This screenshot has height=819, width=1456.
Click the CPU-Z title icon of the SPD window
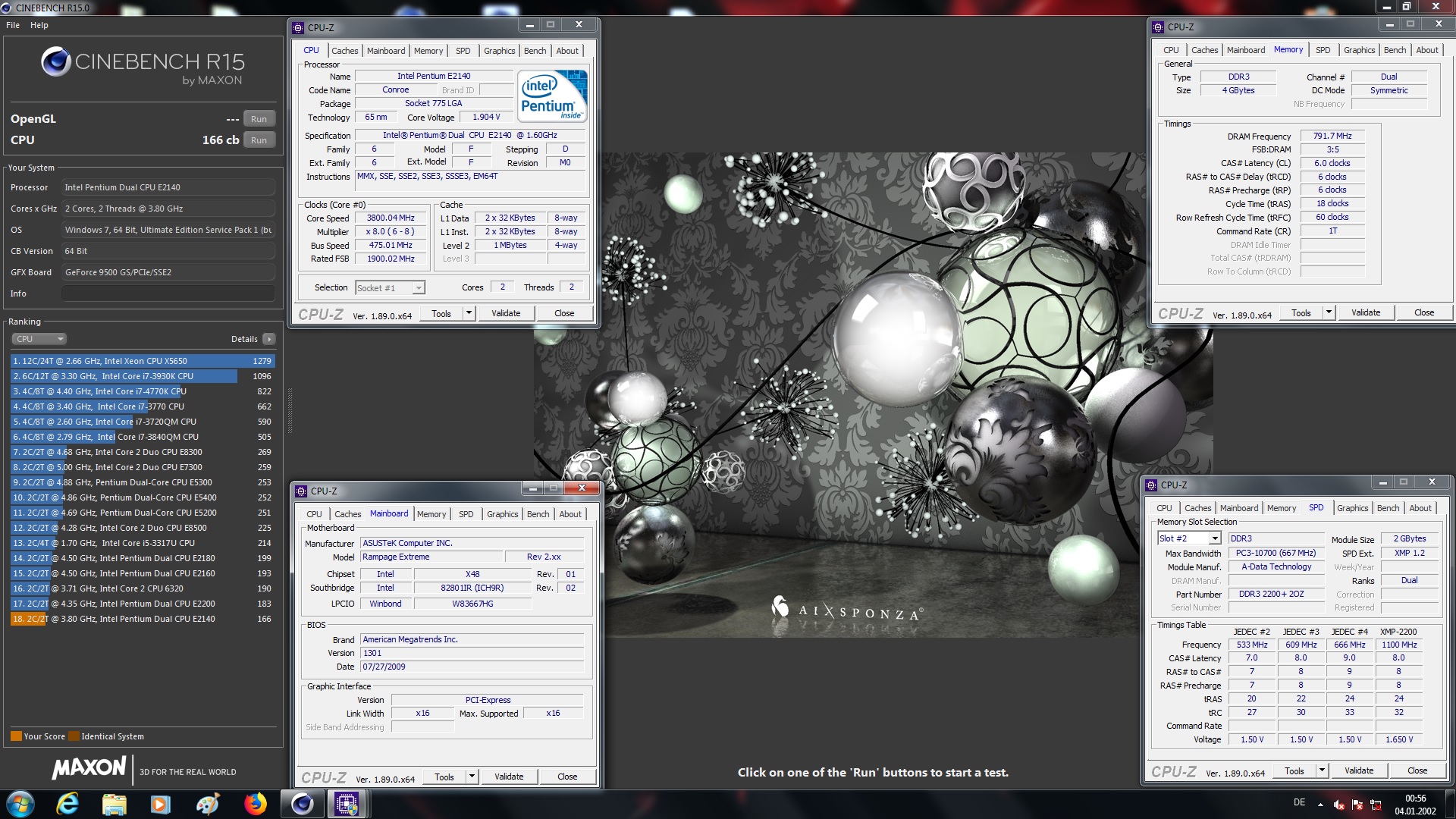tap(1151, 485)
